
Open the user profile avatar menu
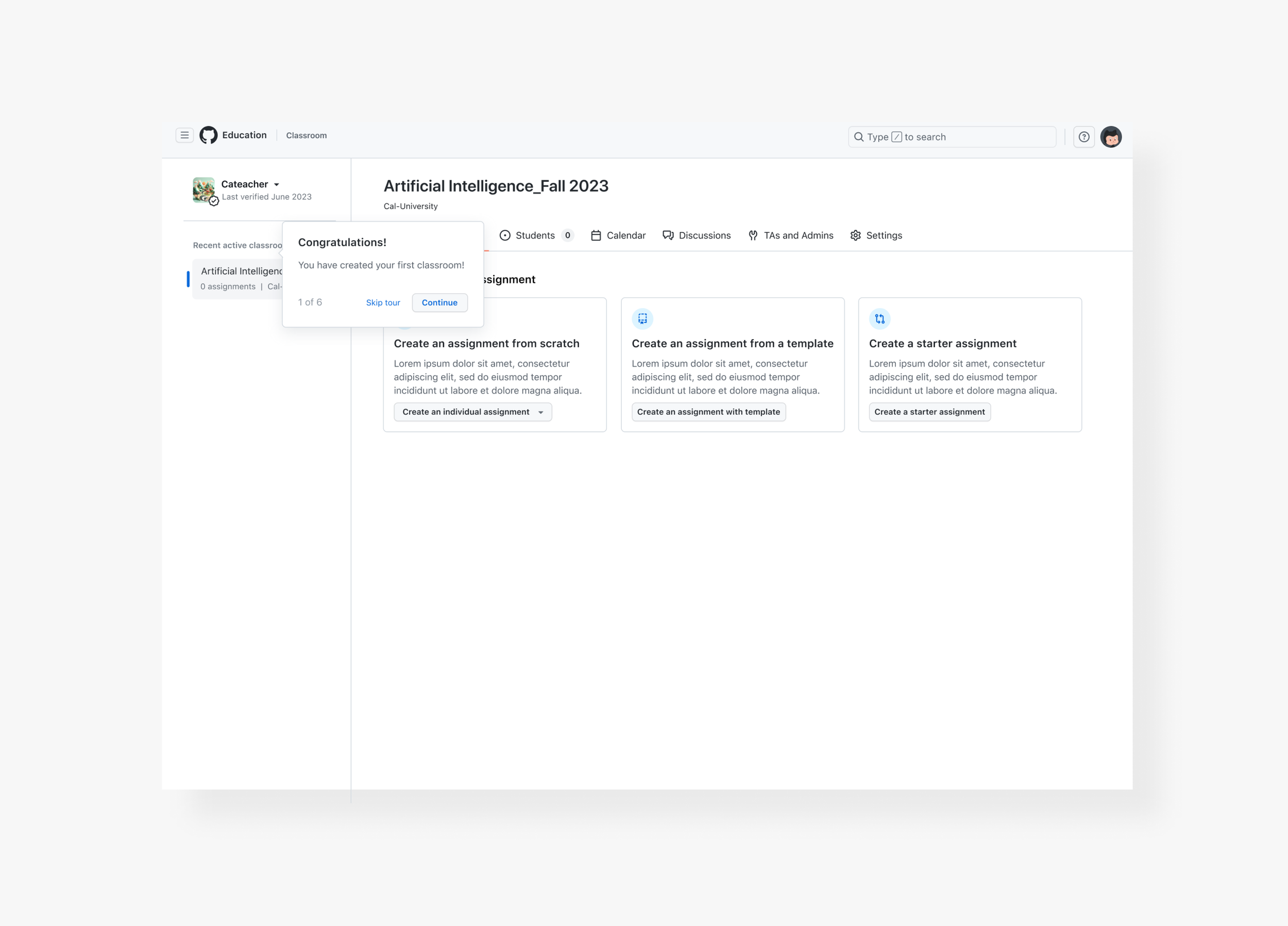pyautogui.click(x=1111, y=137)
